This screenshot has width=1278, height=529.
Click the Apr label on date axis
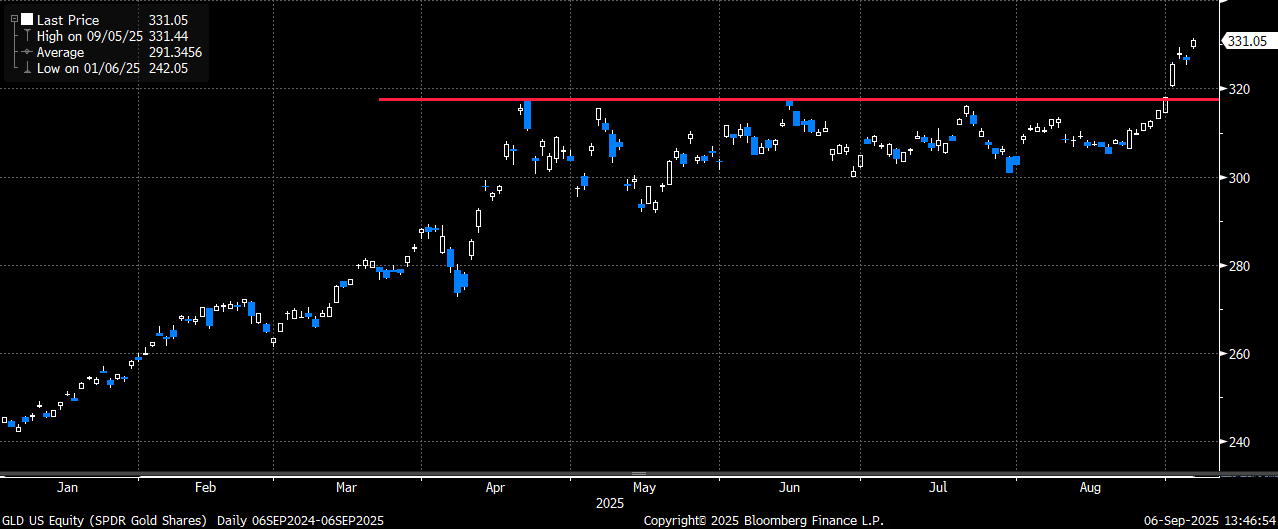pos(495,488)
